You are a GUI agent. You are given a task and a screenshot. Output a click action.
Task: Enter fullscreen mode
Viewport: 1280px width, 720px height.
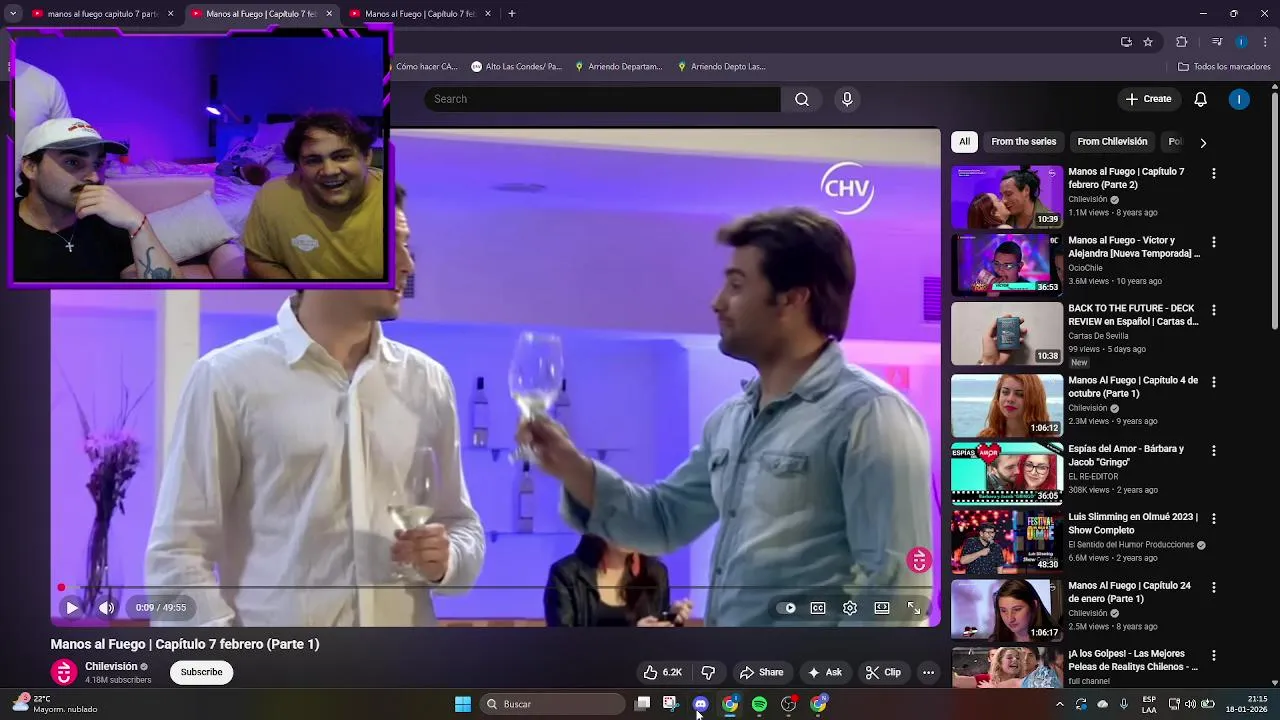click(x=914, y=607)
